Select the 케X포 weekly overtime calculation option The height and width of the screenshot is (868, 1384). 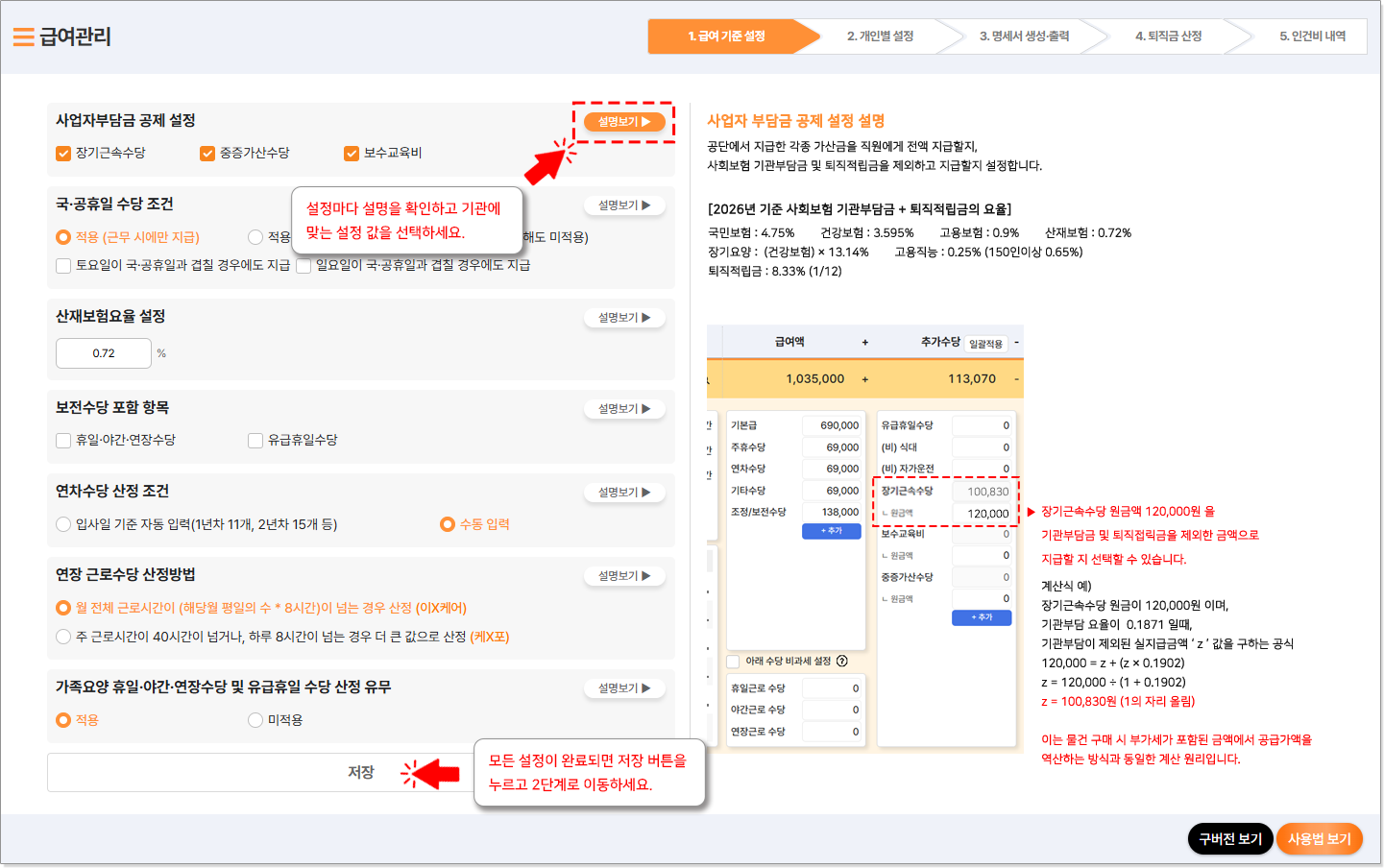pos(63,637)
